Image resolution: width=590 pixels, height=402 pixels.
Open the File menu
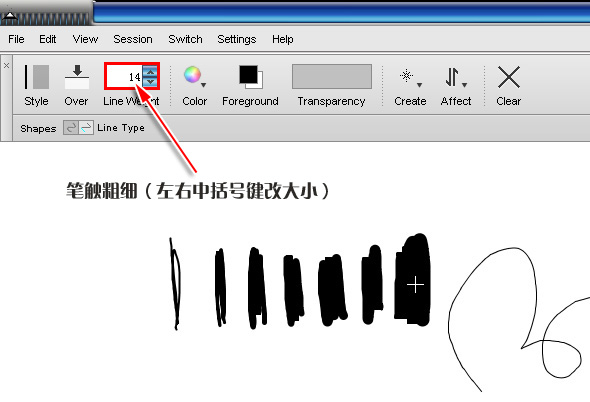[16, 39]
